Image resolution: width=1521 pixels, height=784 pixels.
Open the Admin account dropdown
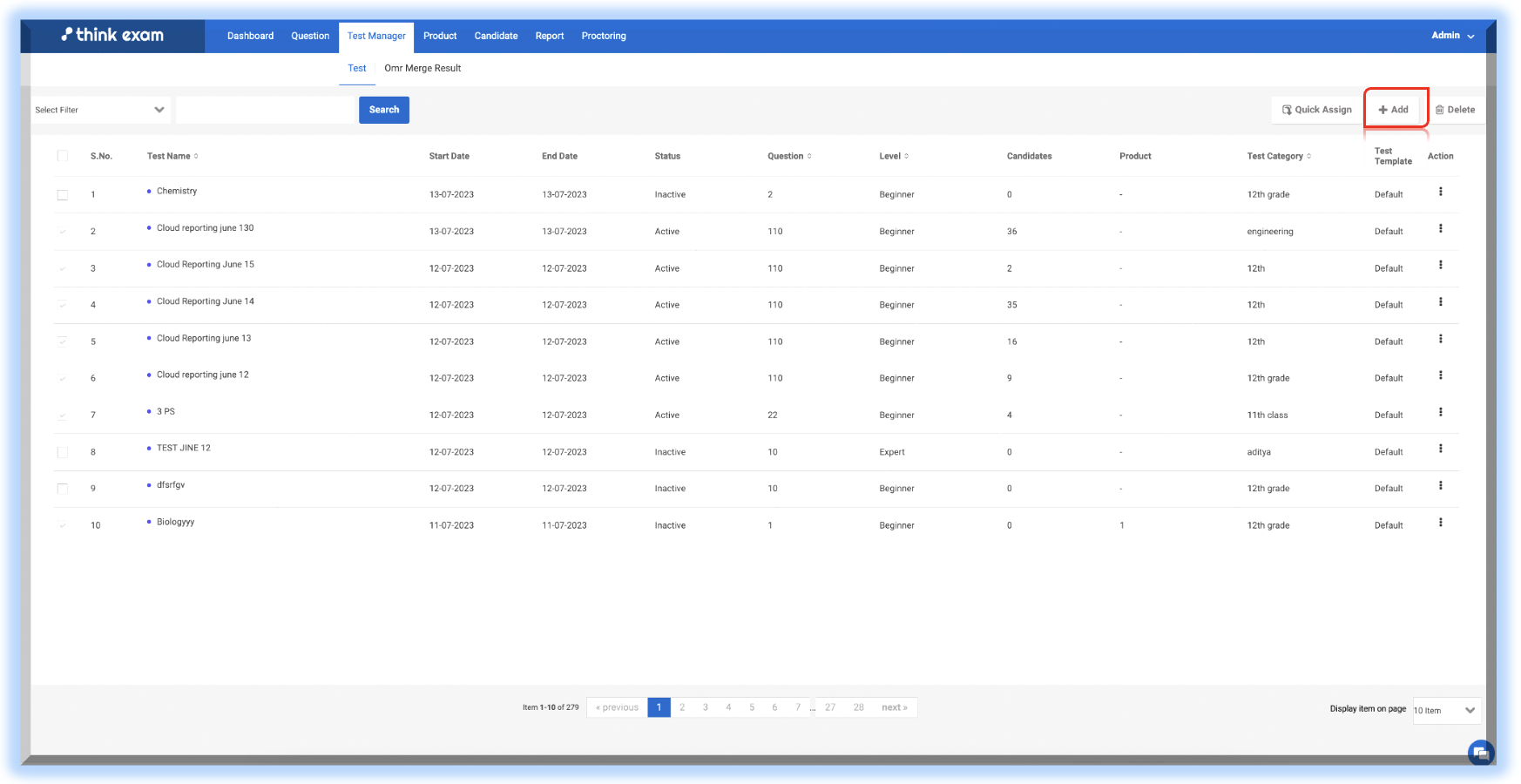pos(1452,36)
